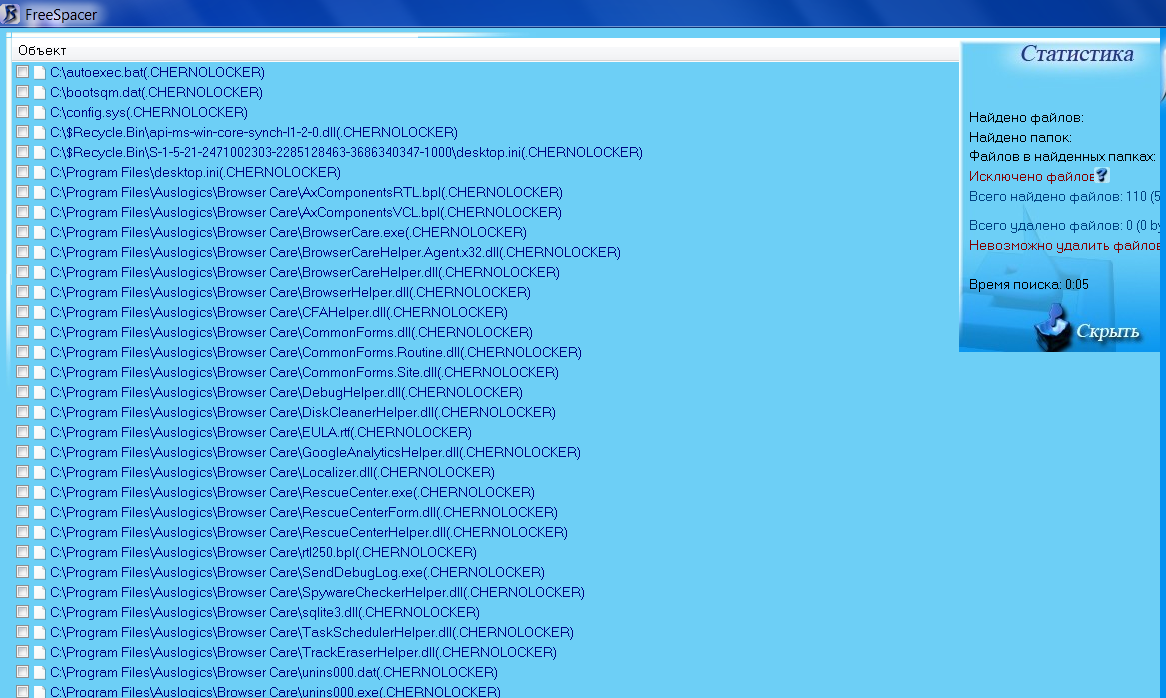
Task: Click file icon beside CommonForms.dll
Action: (x=39, y=332)
